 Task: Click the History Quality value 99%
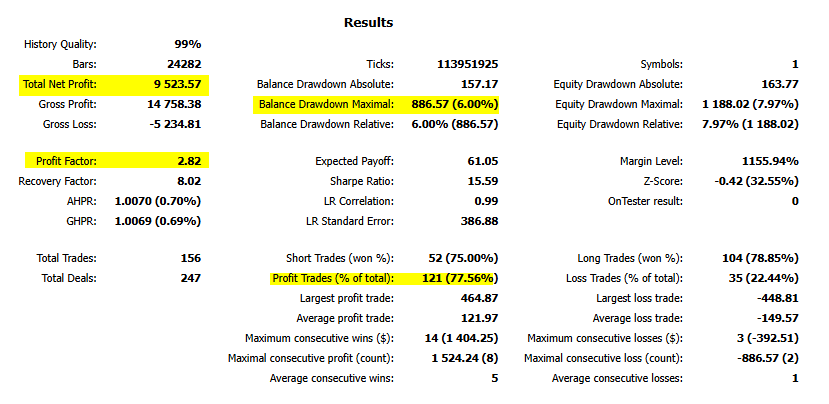[187, 44]
